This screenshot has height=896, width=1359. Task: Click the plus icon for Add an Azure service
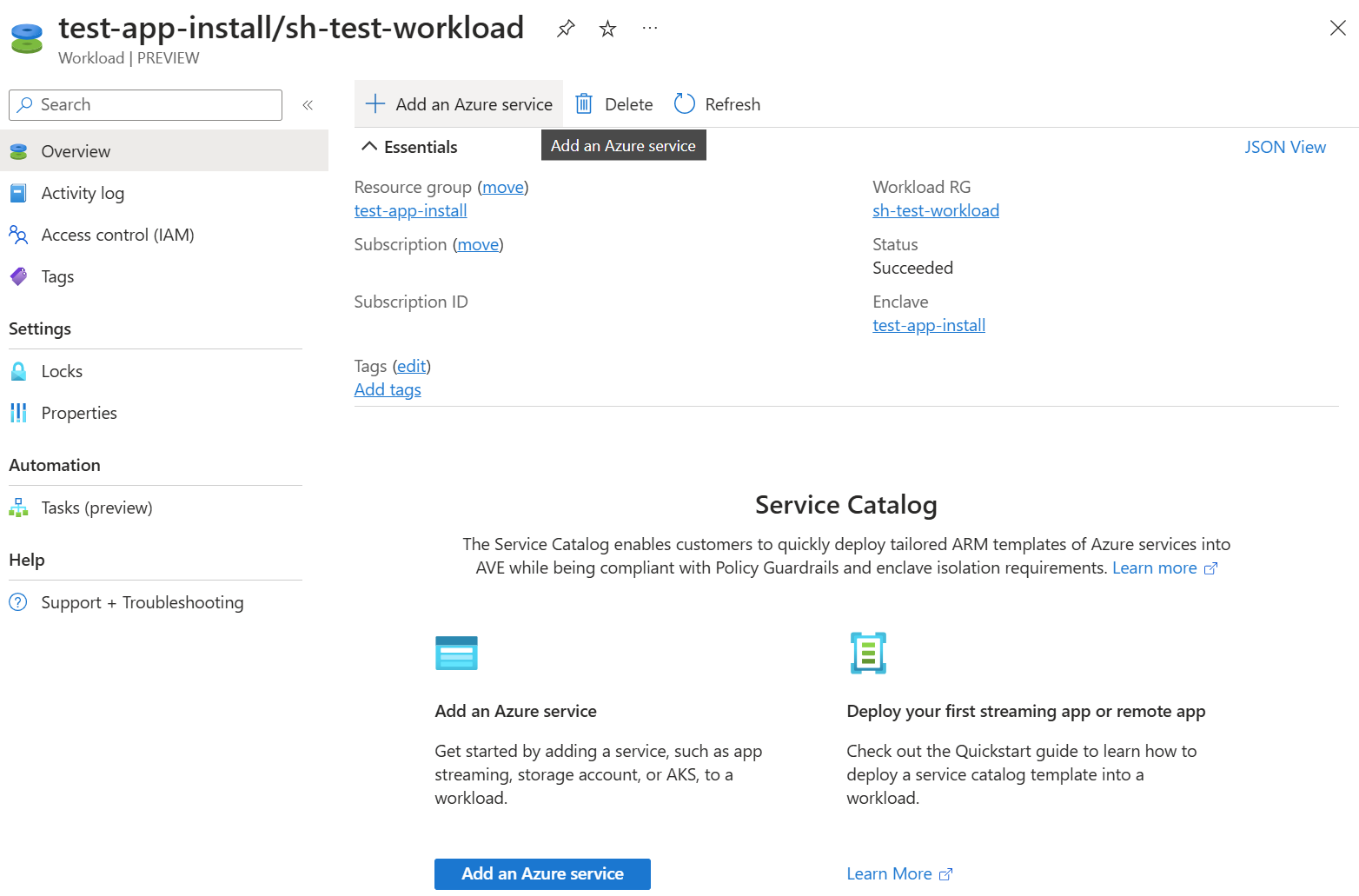(375, 104)
